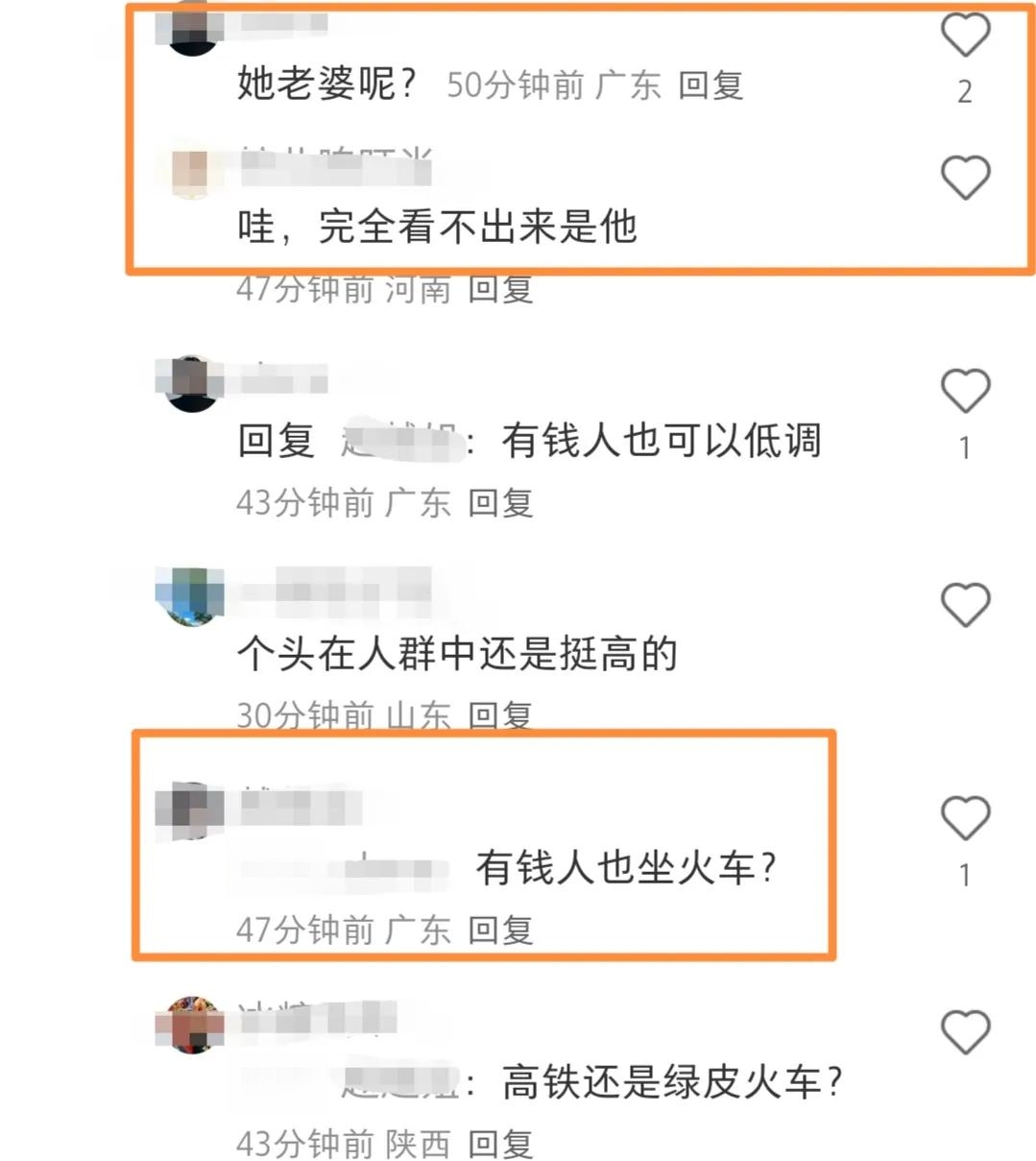
Task: Tap the heart beside '有钱人也坐火车?'
Action: (965, 818)
